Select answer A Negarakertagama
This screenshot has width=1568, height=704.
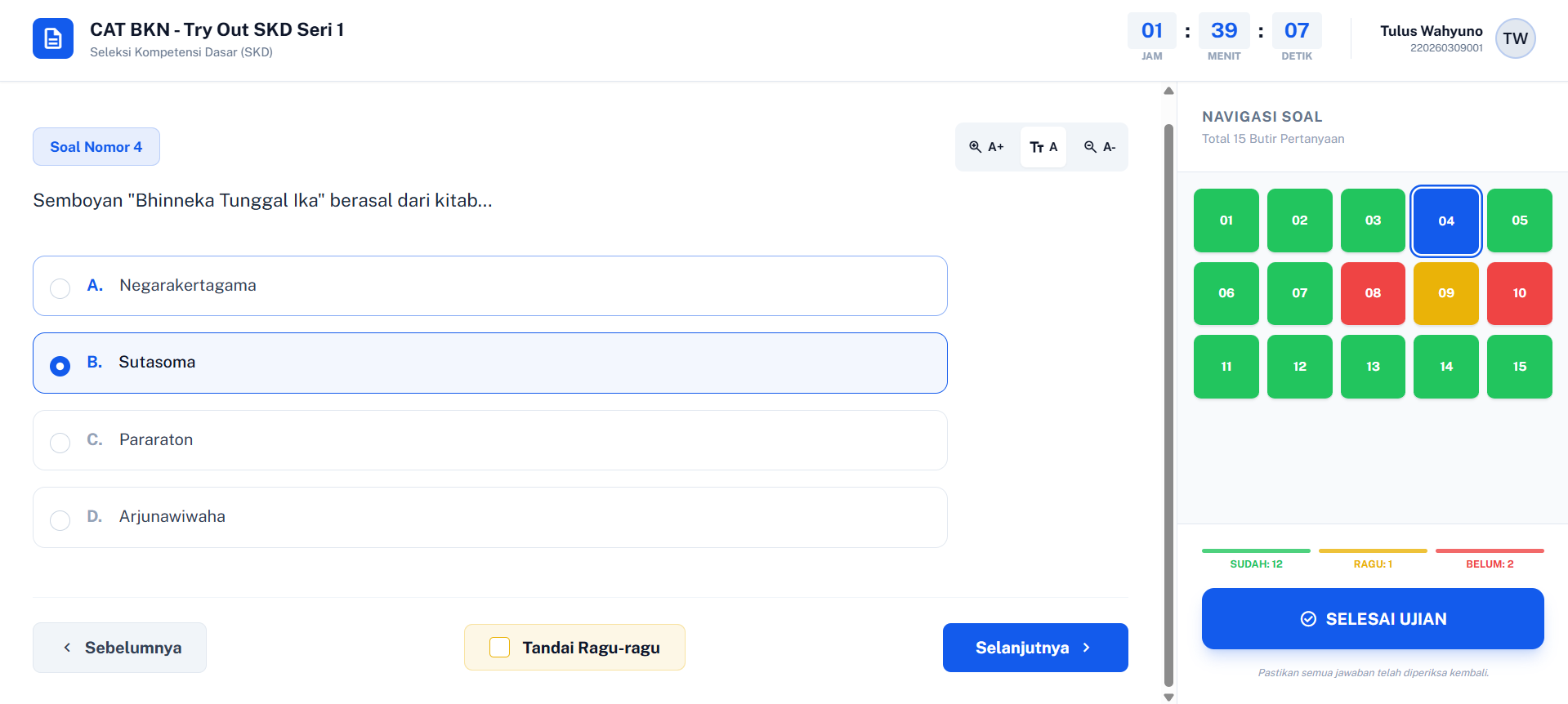(x=60, y=288)
